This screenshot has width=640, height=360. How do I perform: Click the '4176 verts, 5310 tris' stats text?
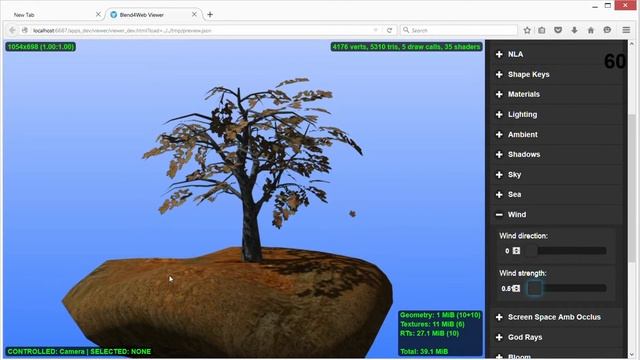[x=406, y=47]
